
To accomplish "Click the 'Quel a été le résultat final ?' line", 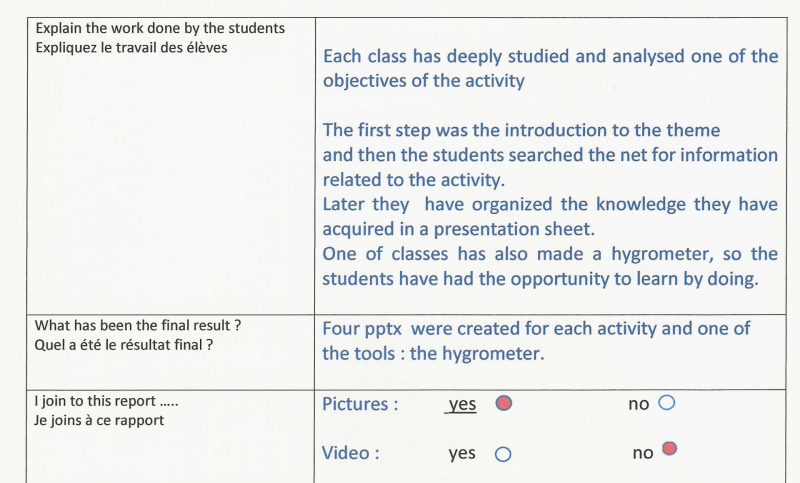I will tap(125, 345).
